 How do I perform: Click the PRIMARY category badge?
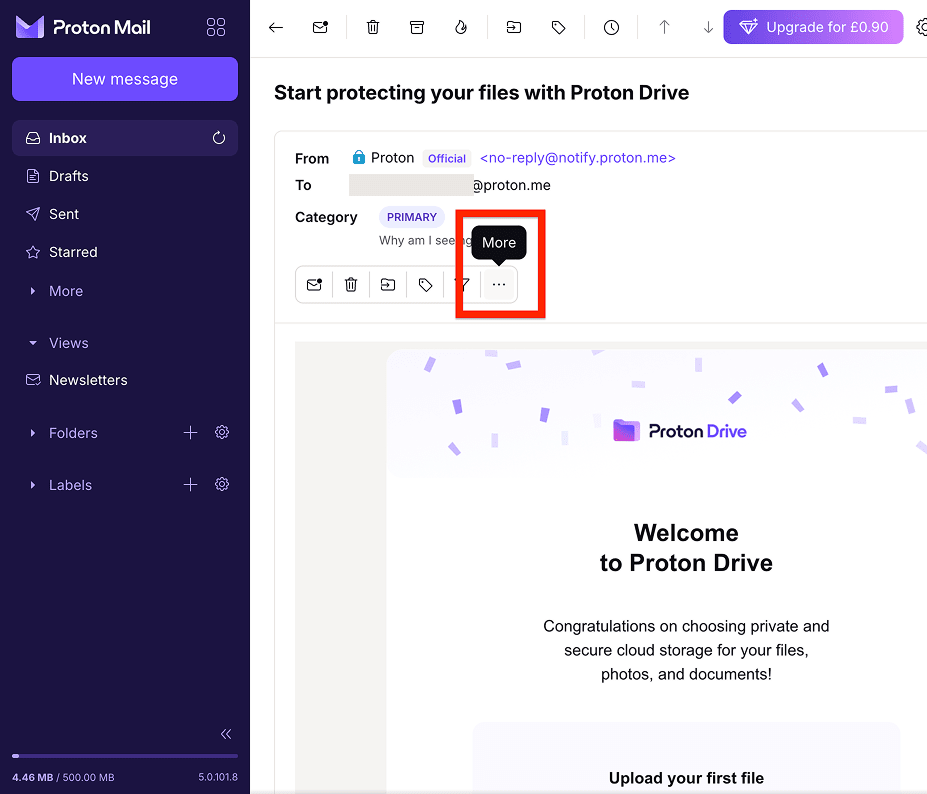(411, 217)
